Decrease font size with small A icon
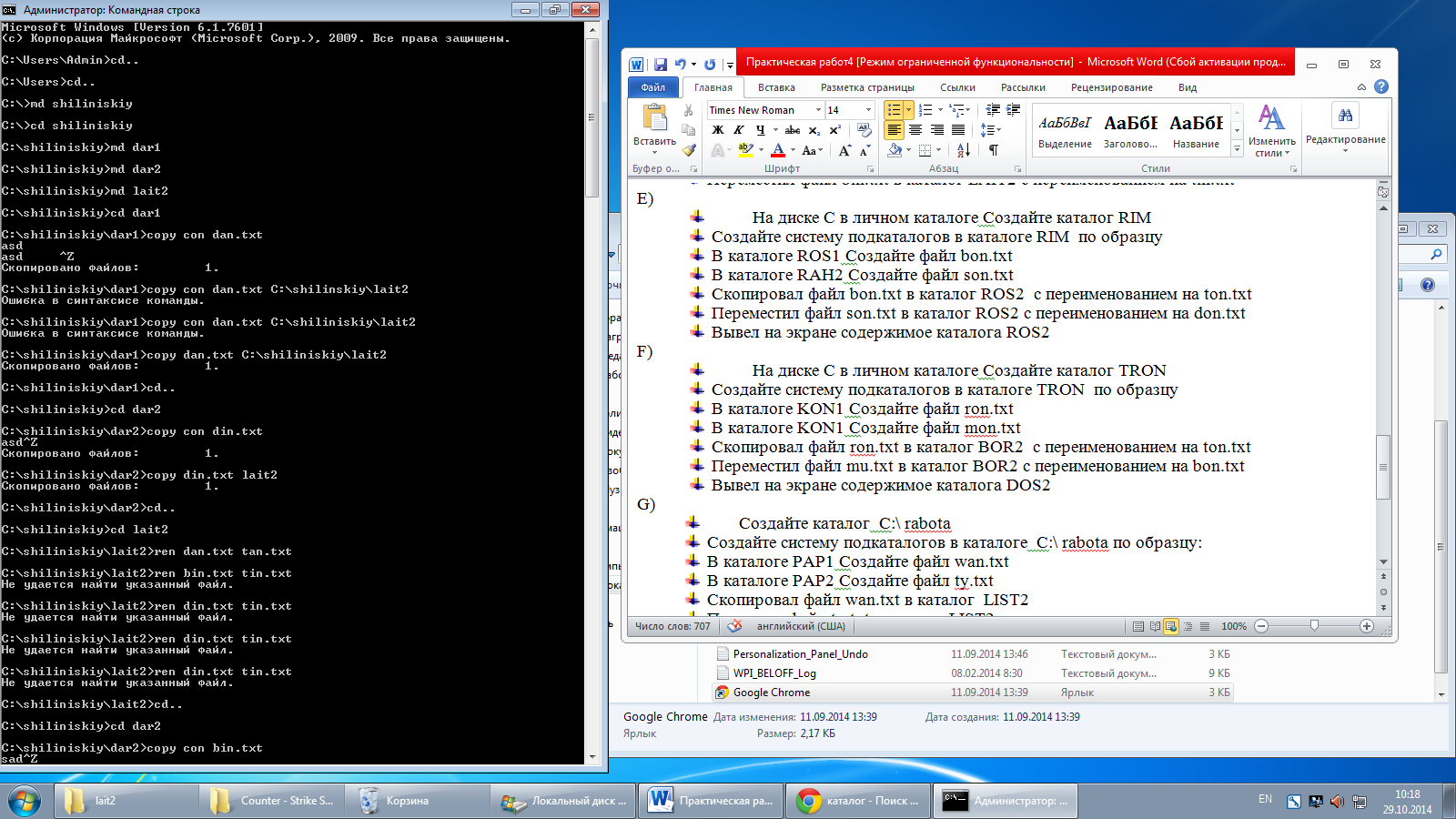 (x=864, y=150)
